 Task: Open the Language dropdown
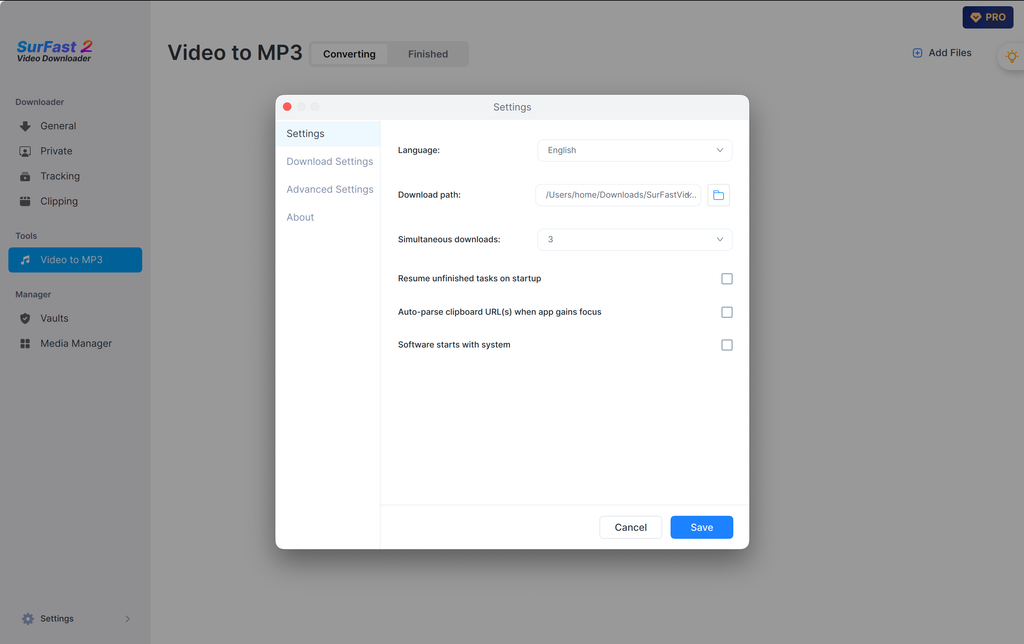click(635, 150)
